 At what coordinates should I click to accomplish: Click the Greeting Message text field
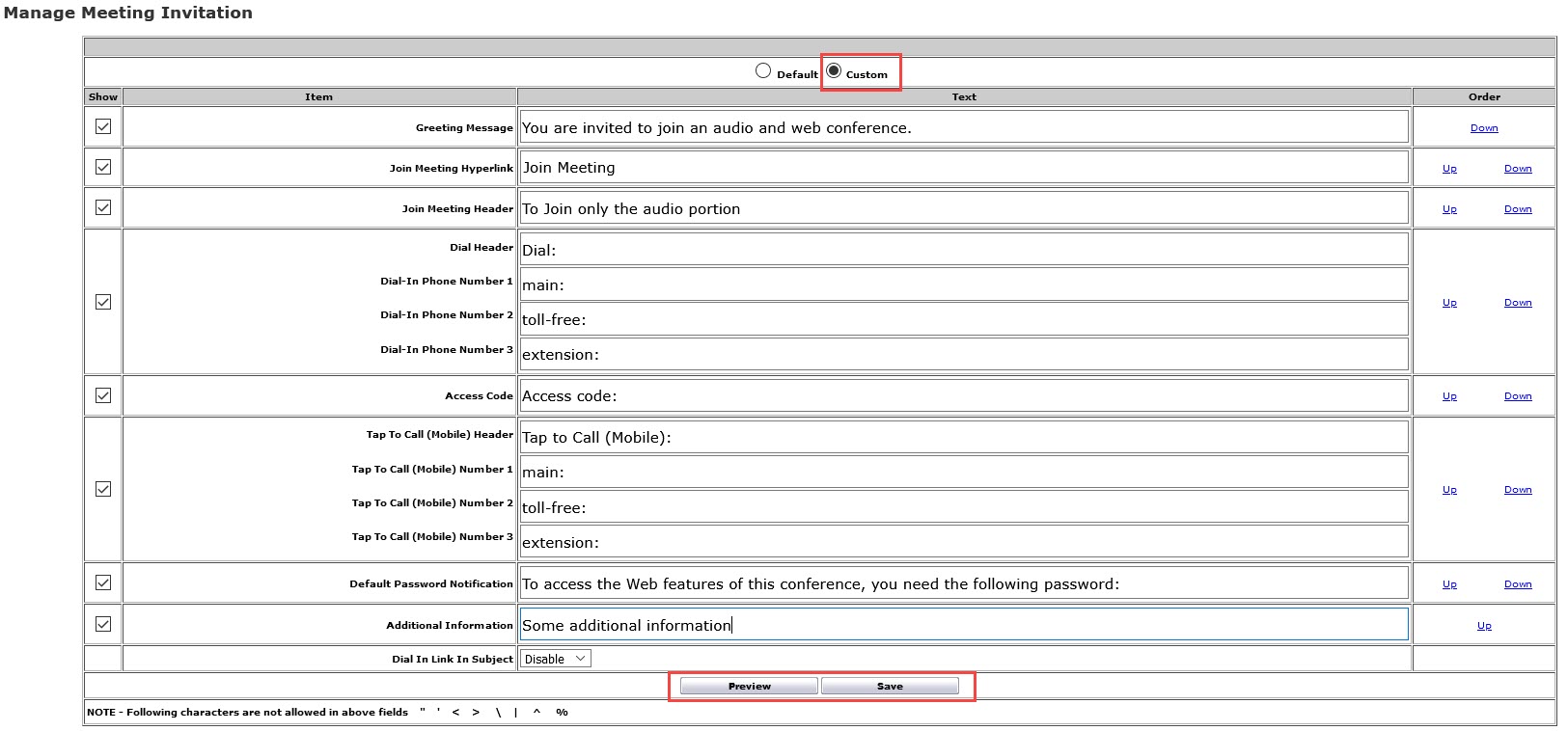(x=963, y=127)
